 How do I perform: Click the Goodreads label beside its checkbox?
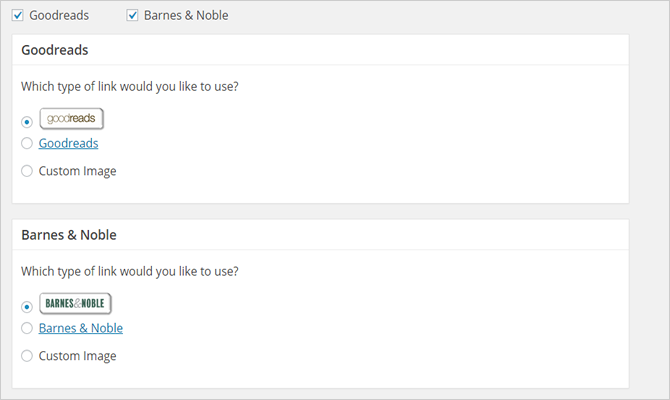pyautogui.click(x=59, y=15)
